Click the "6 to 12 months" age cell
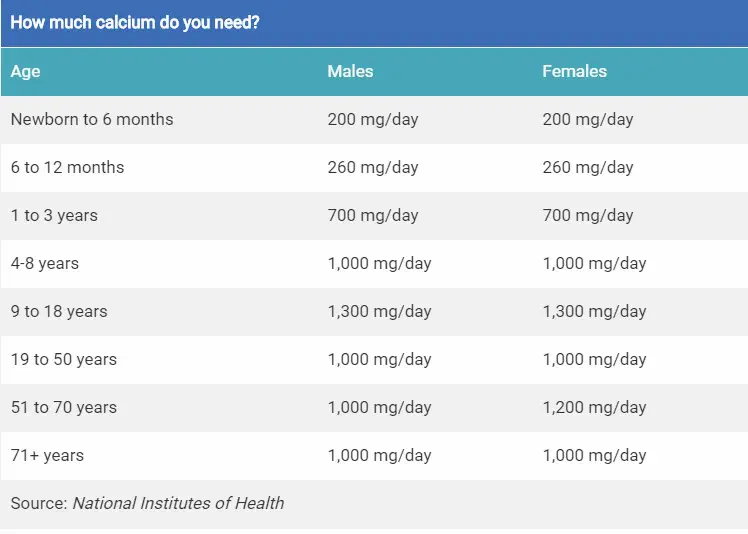748x534 pixels. pos(68,168)
